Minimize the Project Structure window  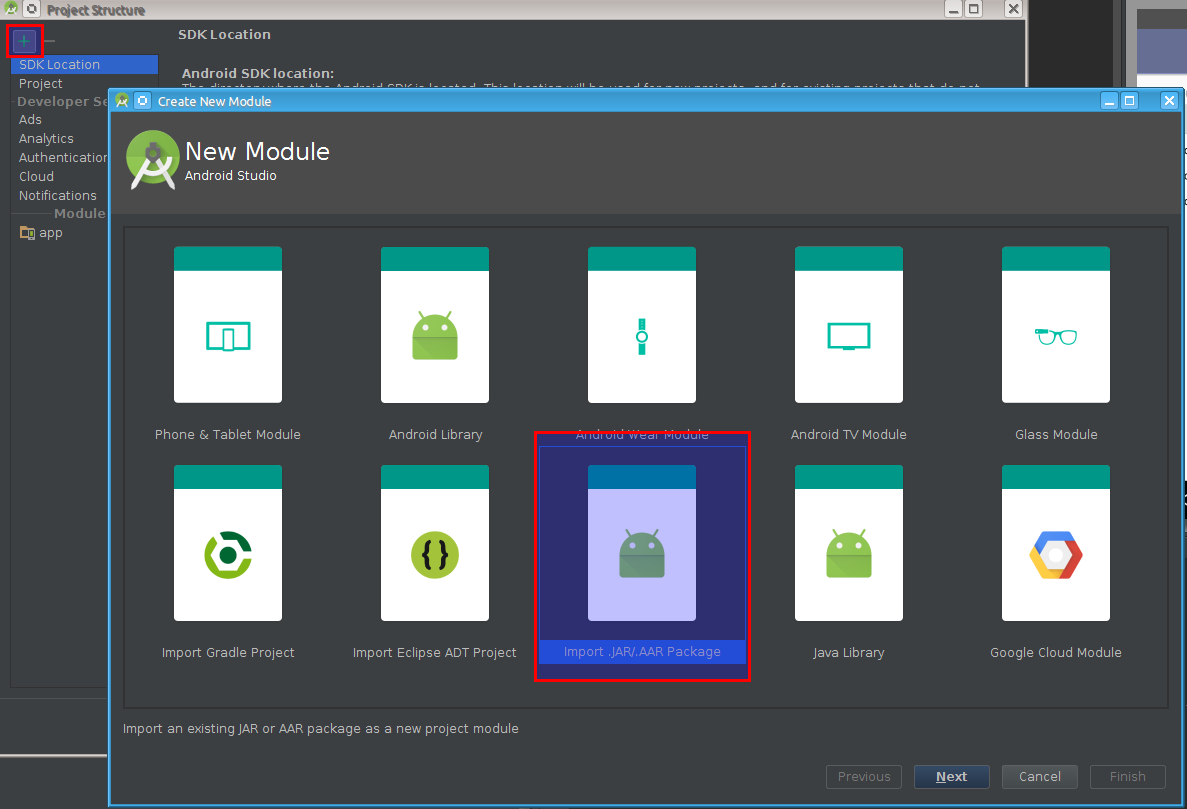pyautogui.click(x=954, y=9)
